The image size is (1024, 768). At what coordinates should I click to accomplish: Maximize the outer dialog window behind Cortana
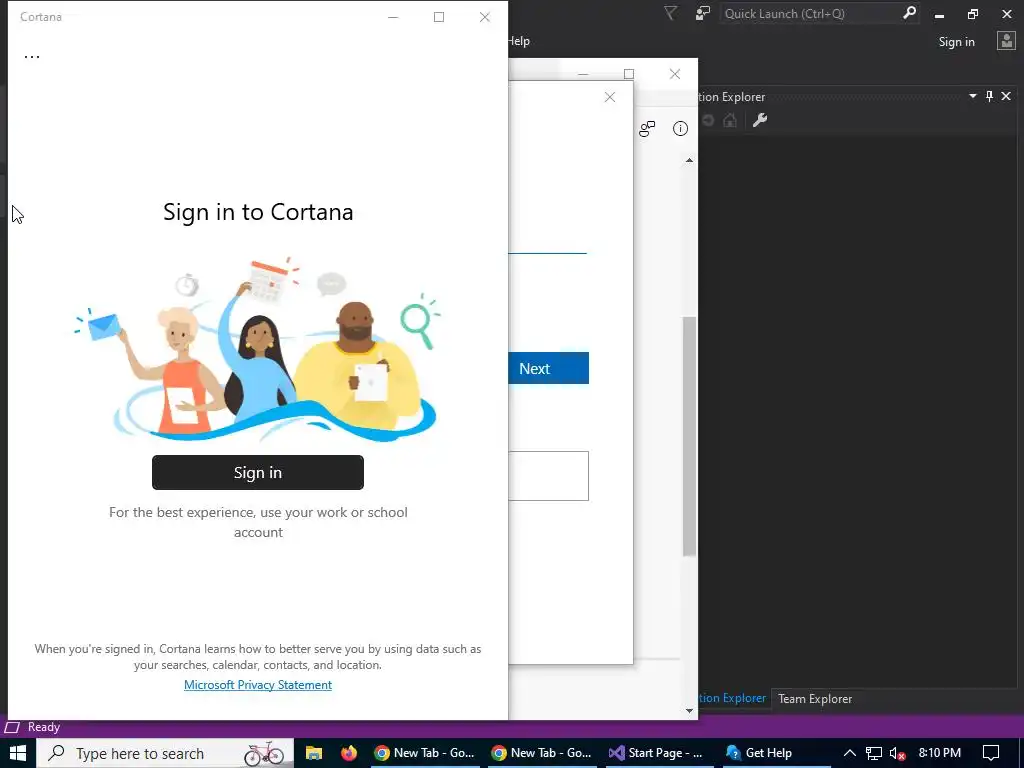pyautogui.click(x=629, y=74)
